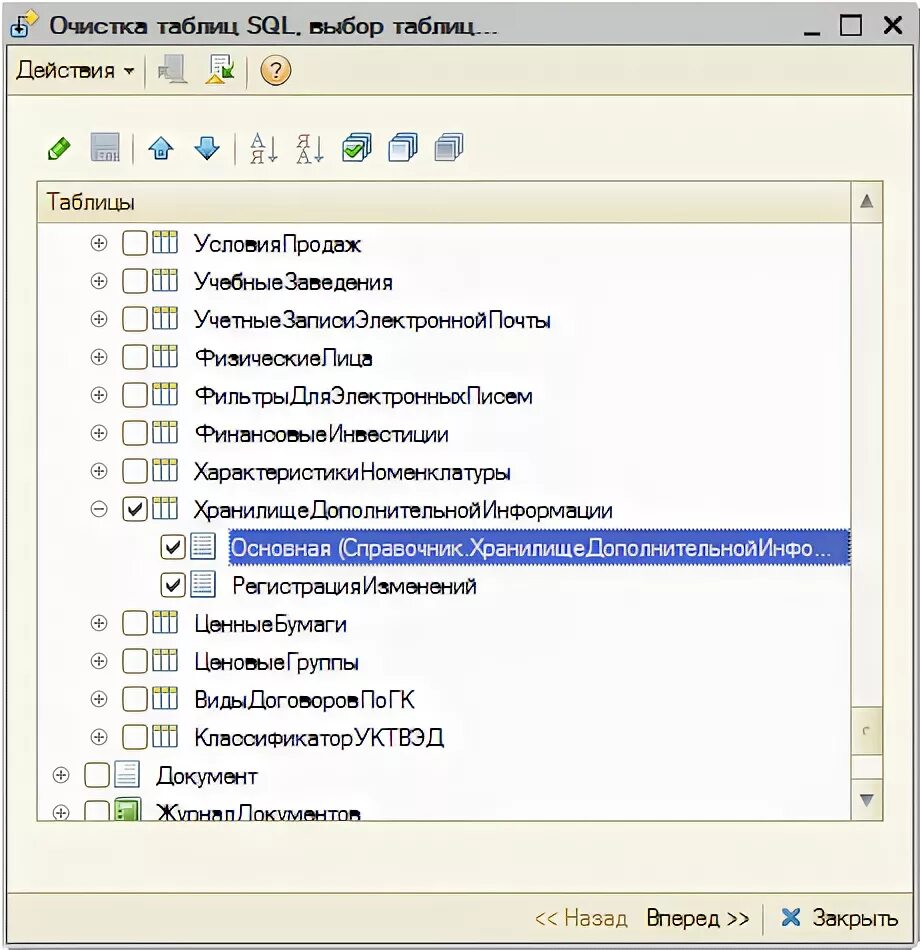Click the green pencil edit icon

(x=59, y=148)
